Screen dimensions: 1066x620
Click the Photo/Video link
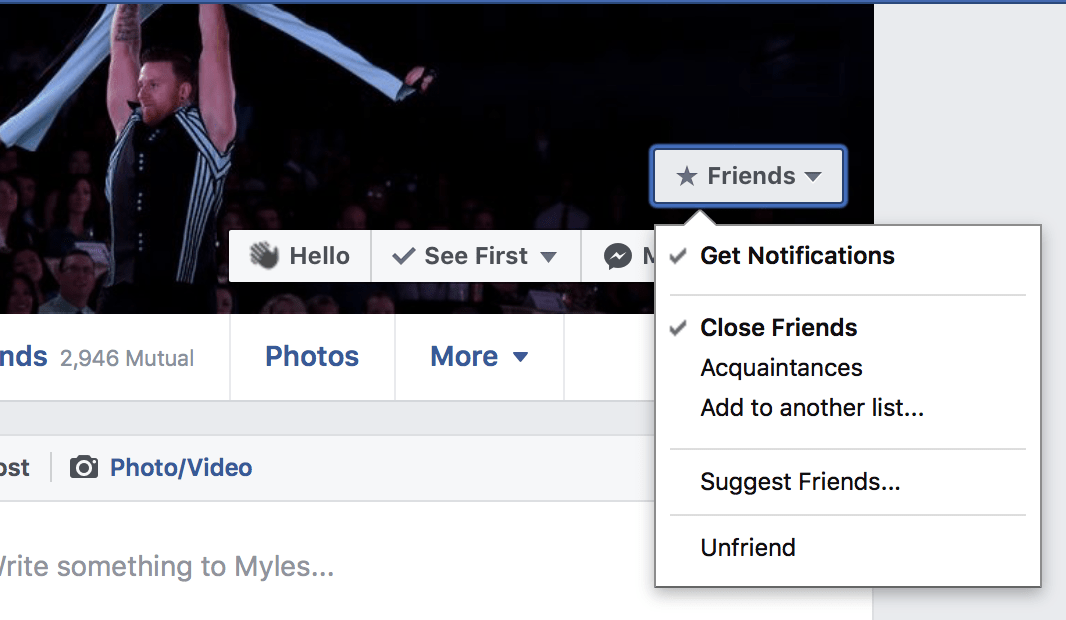tap(180, 467)
